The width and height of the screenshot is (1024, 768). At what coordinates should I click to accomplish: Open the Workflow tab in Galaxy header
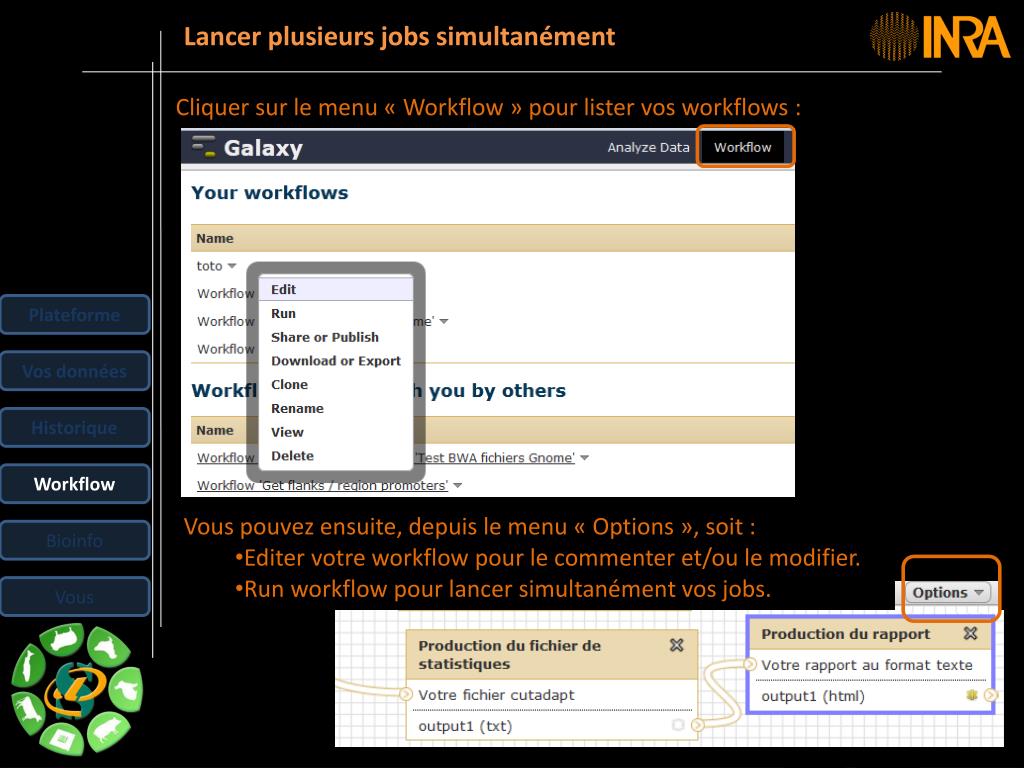click(x=743, y=148)
